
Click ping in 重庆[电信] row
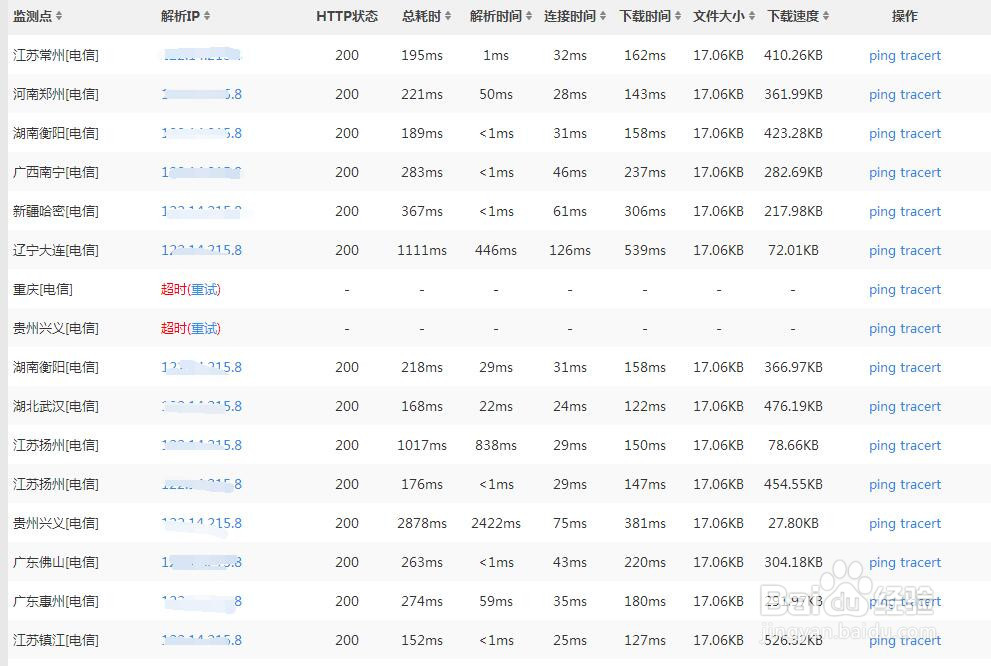pyautogui.click(x=882, y=290)
